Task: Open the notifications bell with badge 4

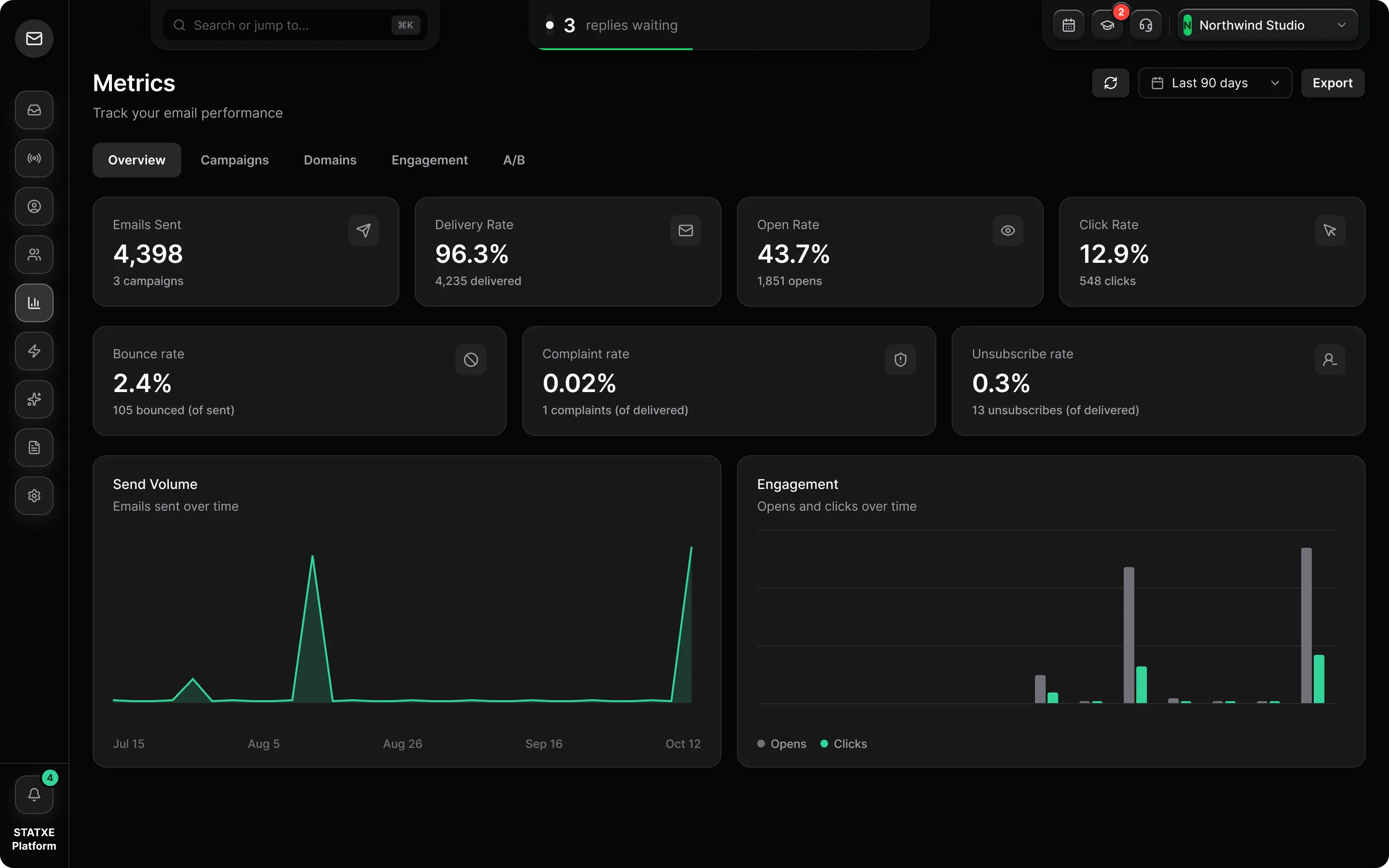Action: (34, 795)
